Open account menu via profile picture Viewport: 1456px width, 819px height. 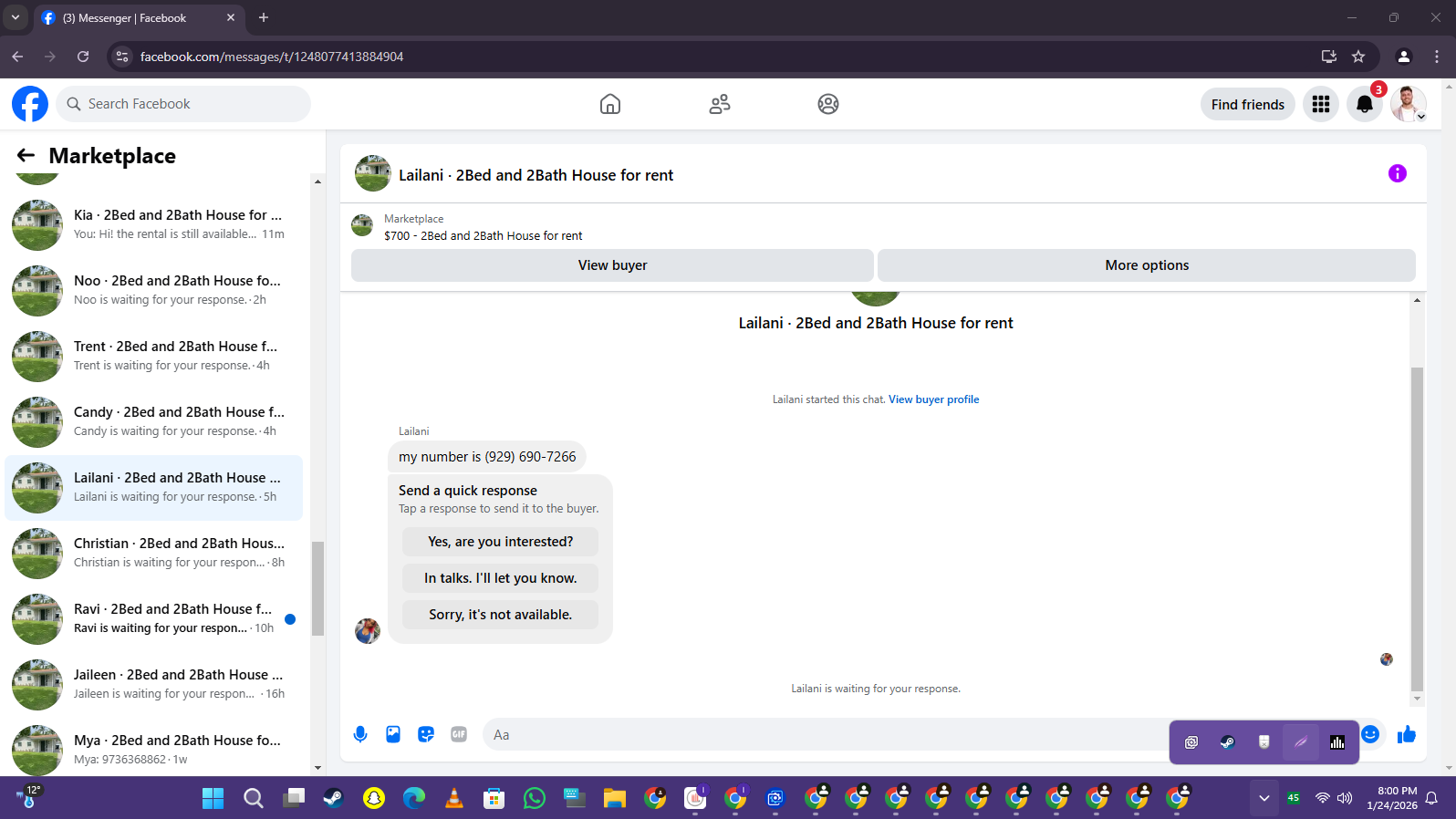click(1408, 104)
